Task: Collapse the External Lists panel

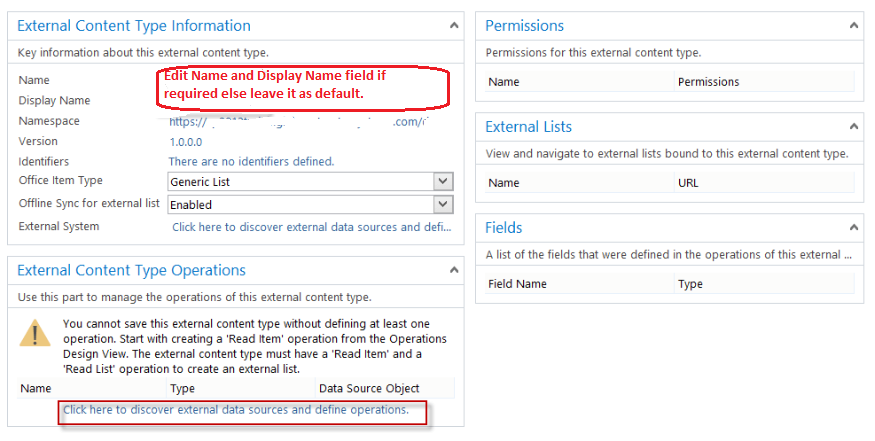Action: (x=855, y=127)
